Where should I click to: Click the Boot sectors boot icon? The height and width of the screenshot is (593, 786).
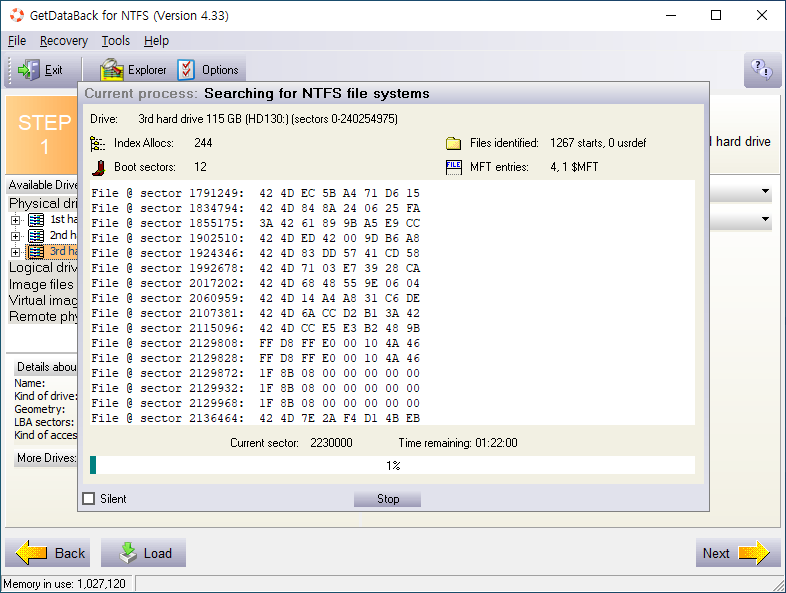pos(98,167)
